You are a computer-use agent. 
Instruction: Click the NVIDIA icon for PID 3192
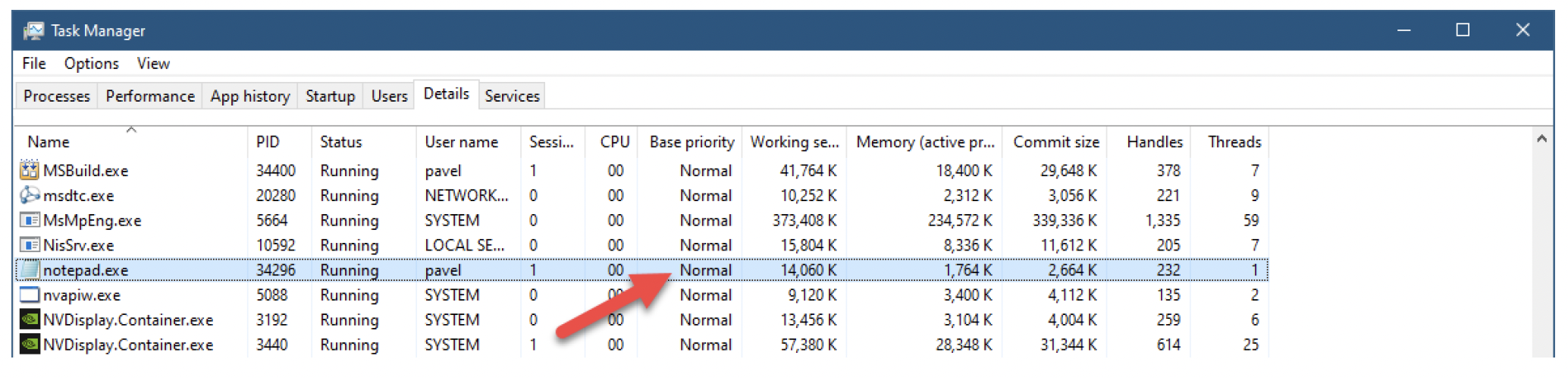pyautogui.click(x=30, y=320)
